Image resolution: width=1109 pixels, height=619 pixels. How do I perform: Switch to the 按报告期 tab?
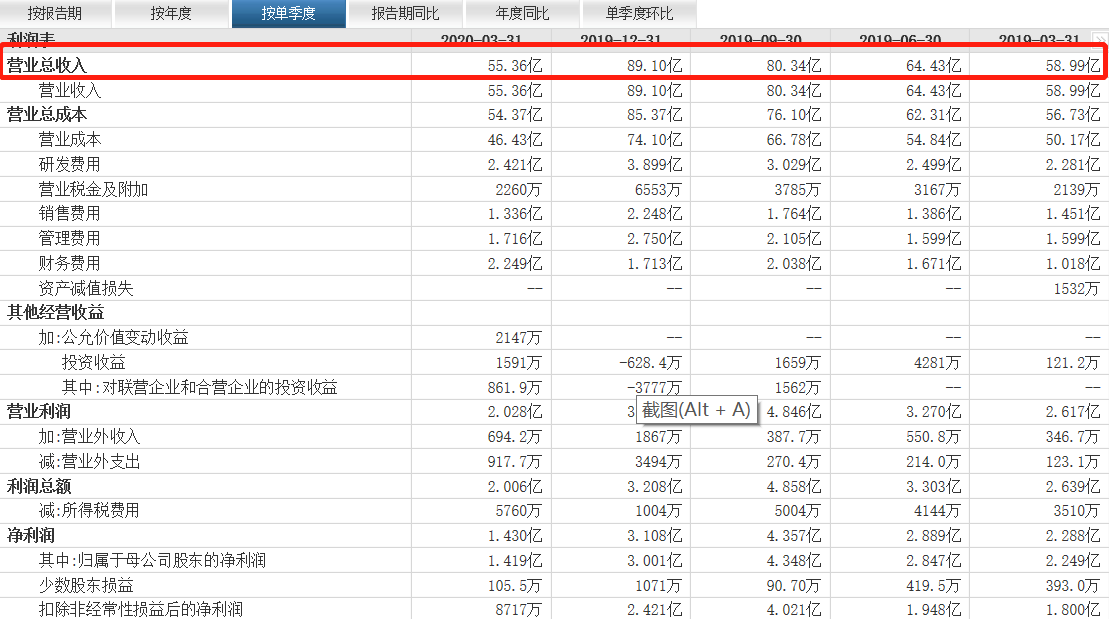click(x=57, y=14)
